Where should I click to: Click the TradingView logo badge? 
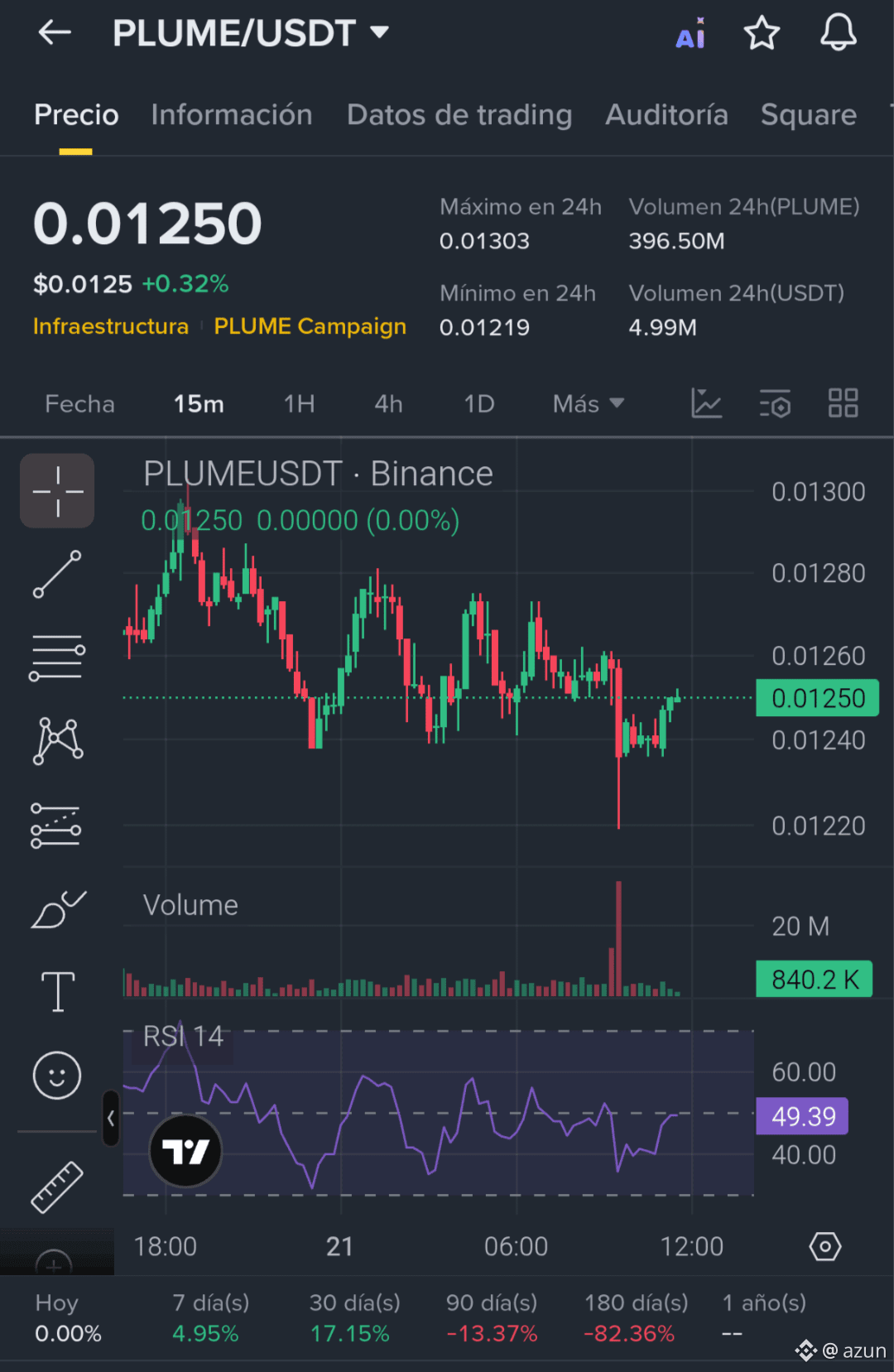coord(185,1151)
